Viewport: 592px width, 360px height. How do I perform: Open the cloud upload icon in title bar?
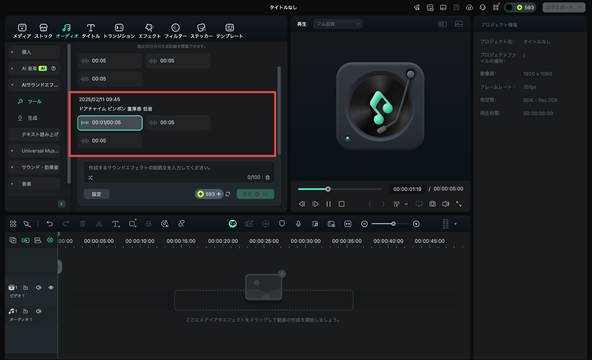(469, 7)
